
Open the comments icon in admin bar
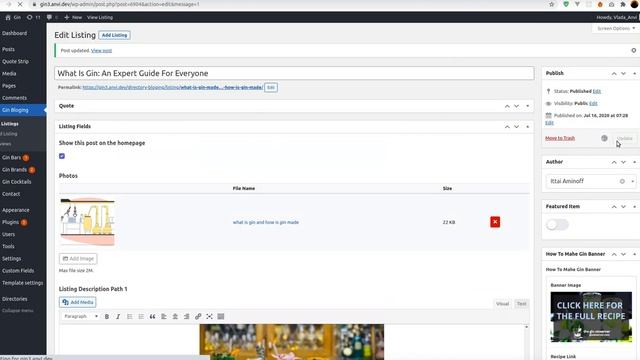pos(52,18)
